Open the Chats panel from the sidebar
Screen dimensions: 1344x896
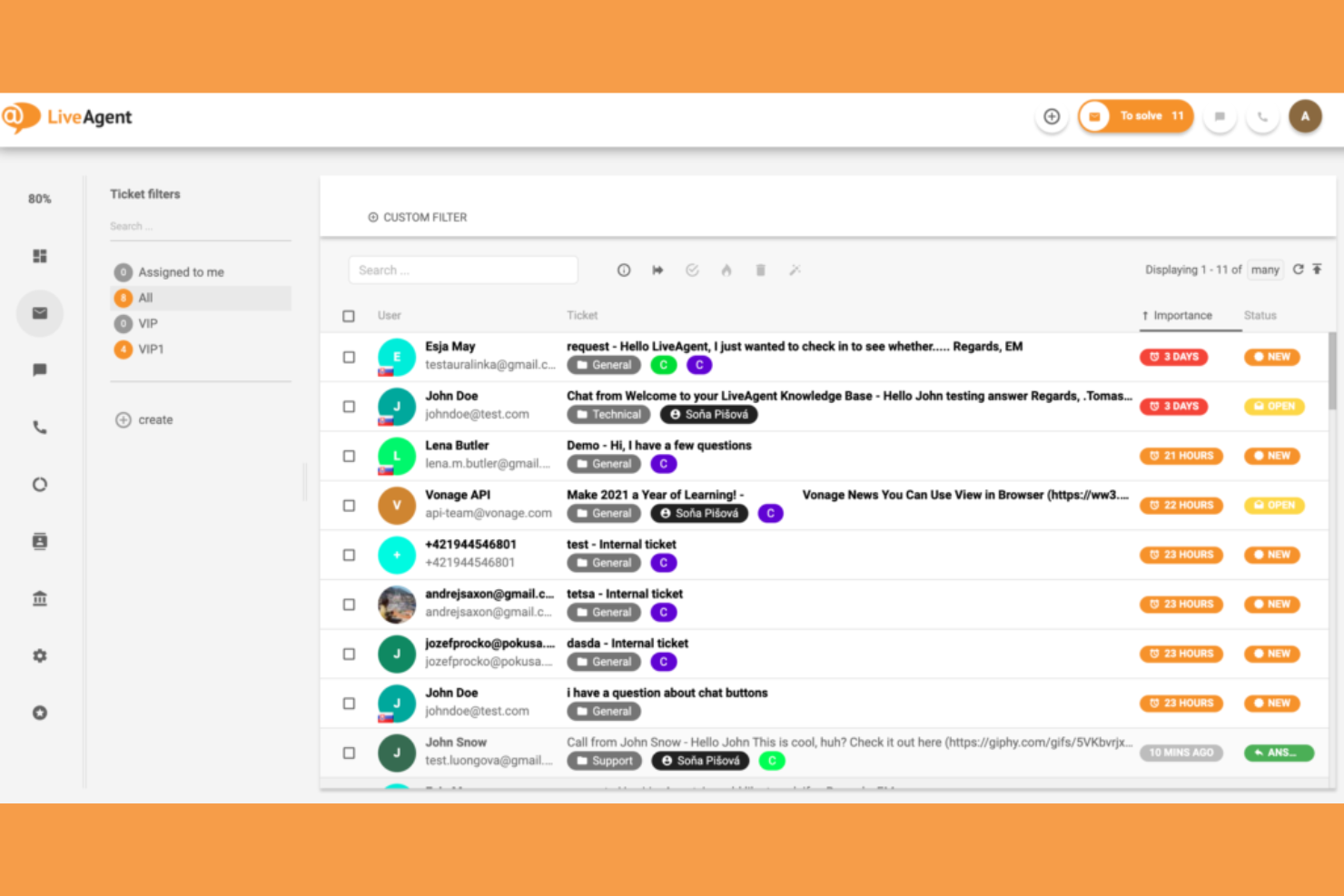point(40,369)
